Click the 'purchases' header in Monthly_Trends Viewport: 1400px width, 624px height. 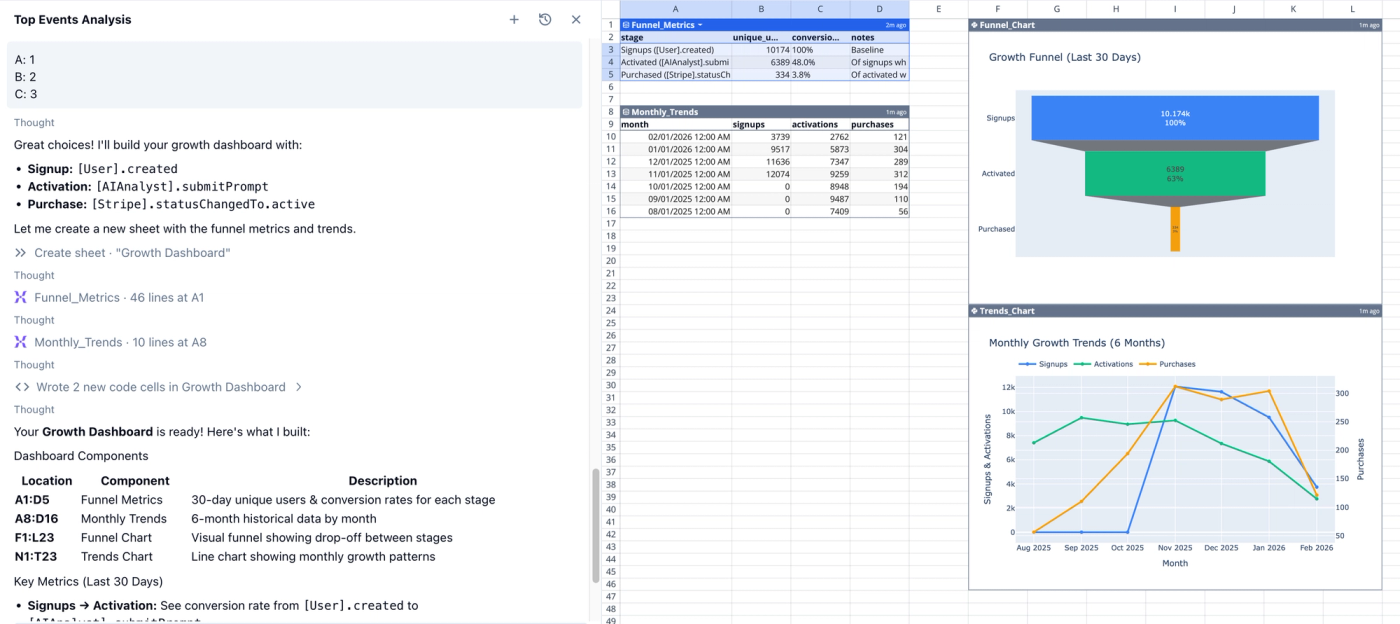click(x=880, y=125)
